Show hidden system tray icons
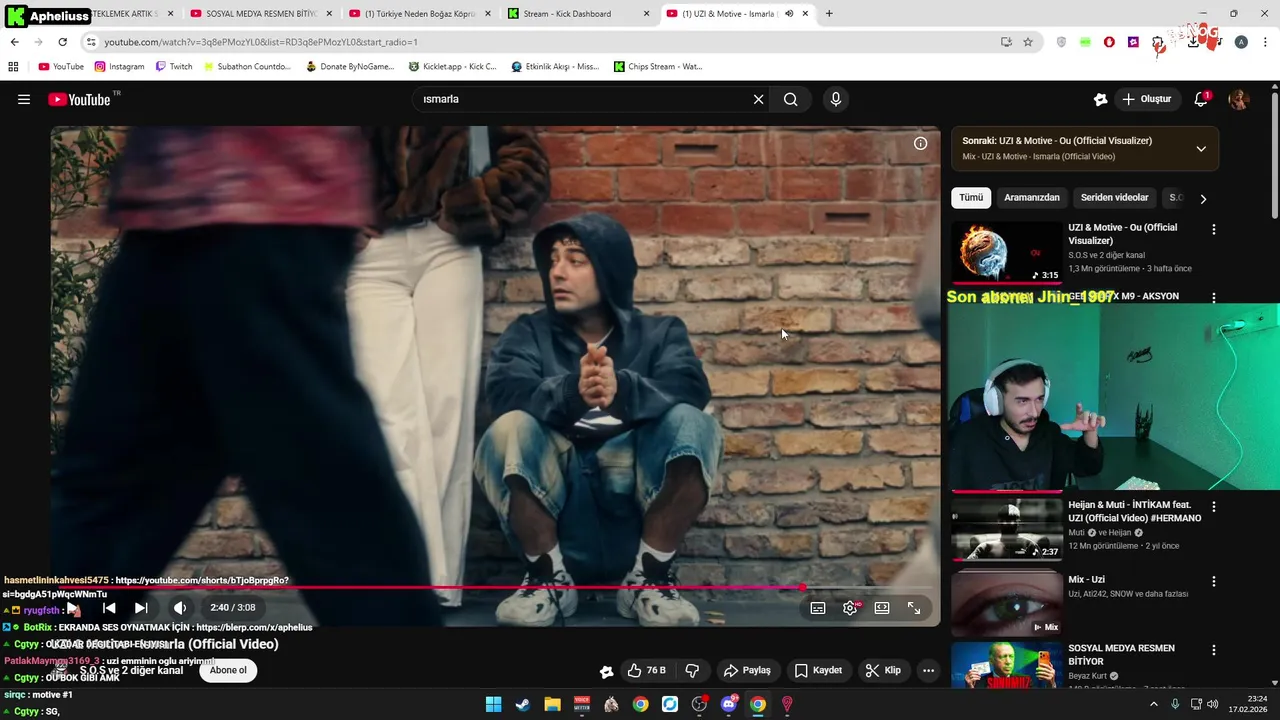1280x720 pixels. (x=1153, y=704)
